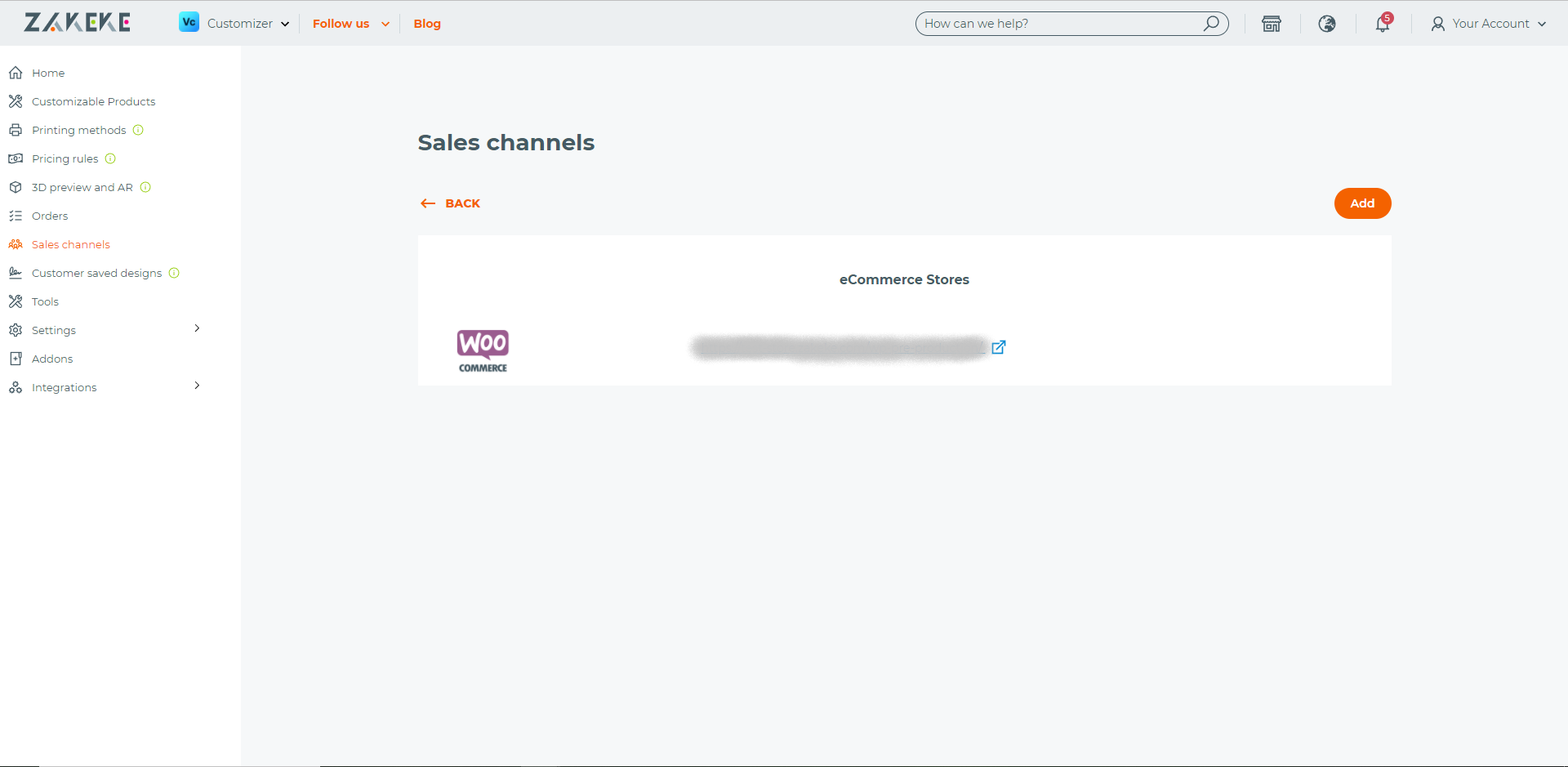Open Addons menu item
Screen dimensions: 1568x767
coord(52,359)
